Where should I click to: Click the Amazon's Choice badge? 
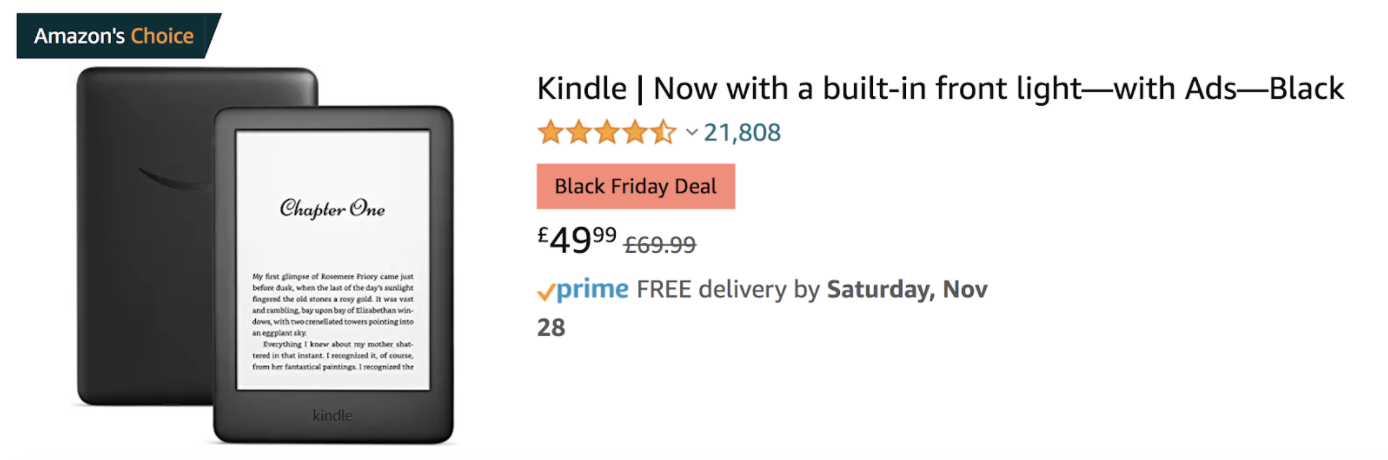click(x=114, y=36)
